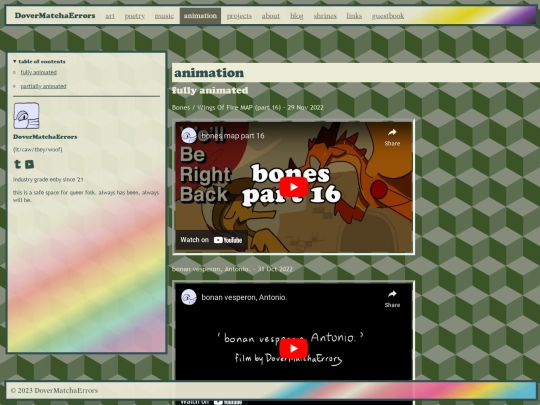The width and height of the screenshot is (540, 405).
Task: Open the guestbook page
Action: tap(388, 16)
